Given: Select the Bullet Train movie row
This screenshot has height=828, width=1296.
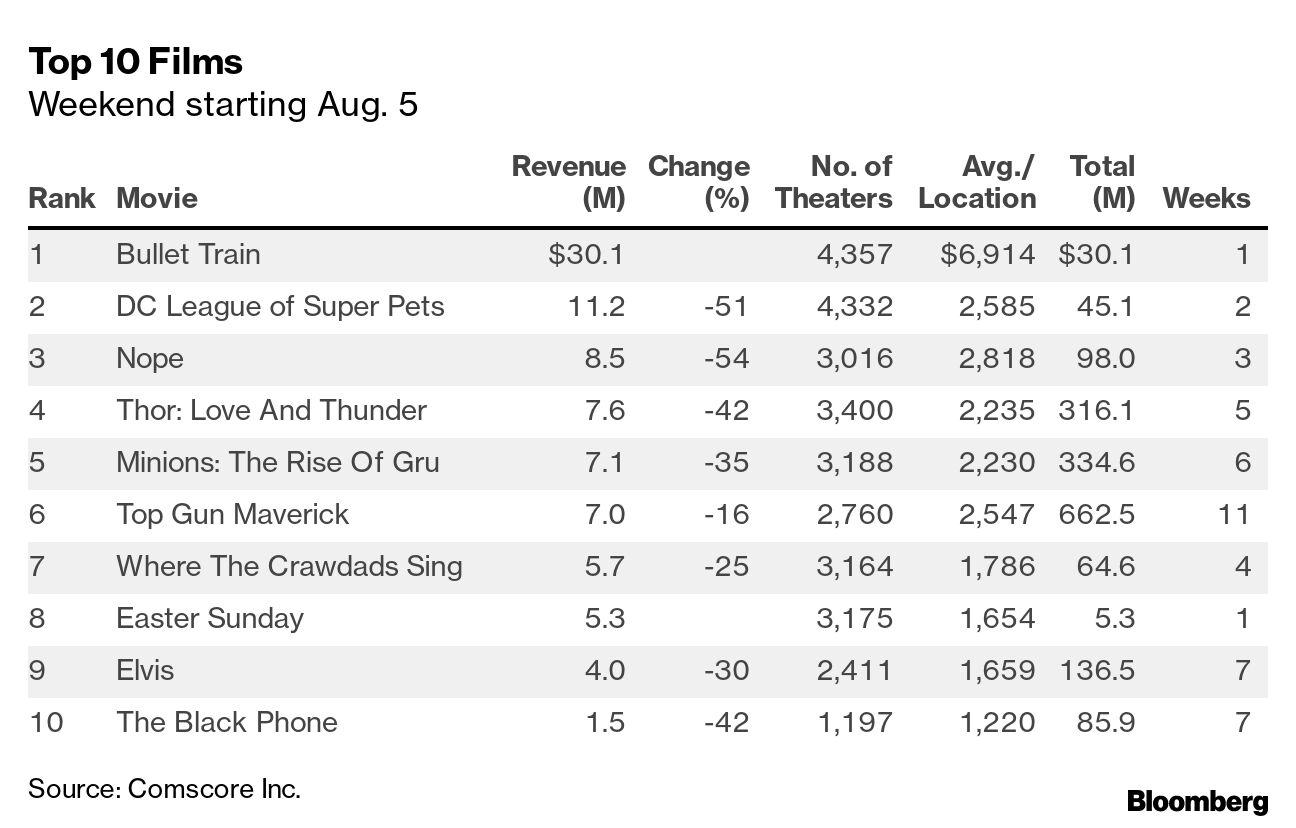Looking at the screenshot, I should point(188,254).
